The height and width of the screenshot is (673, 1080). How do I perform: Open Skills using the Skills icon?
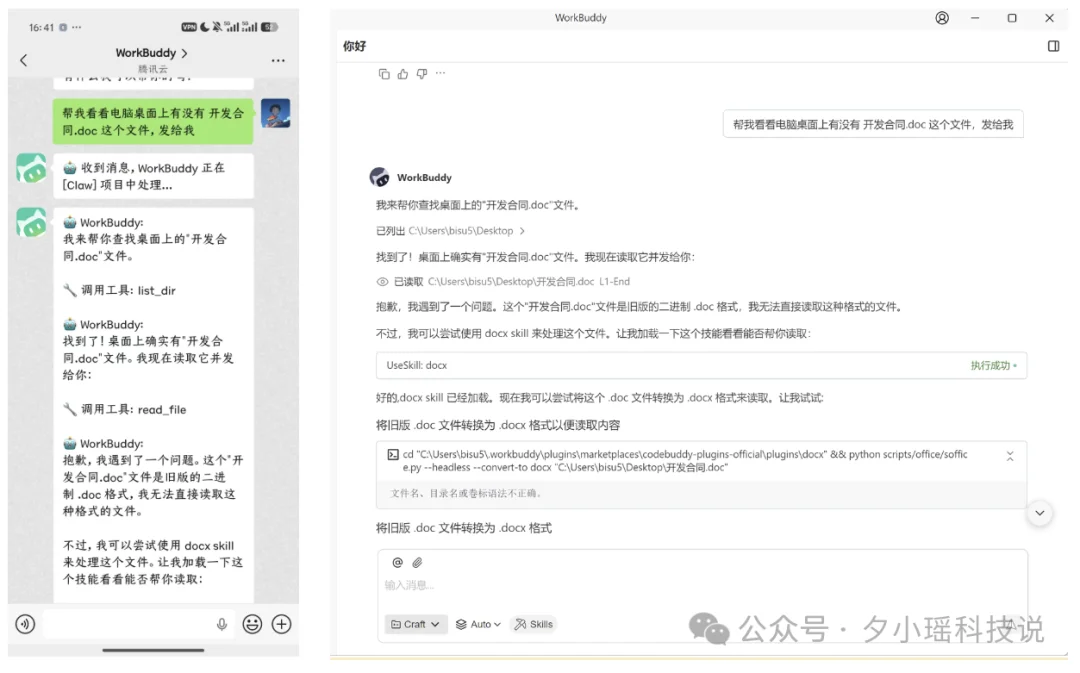click(533, 624)
